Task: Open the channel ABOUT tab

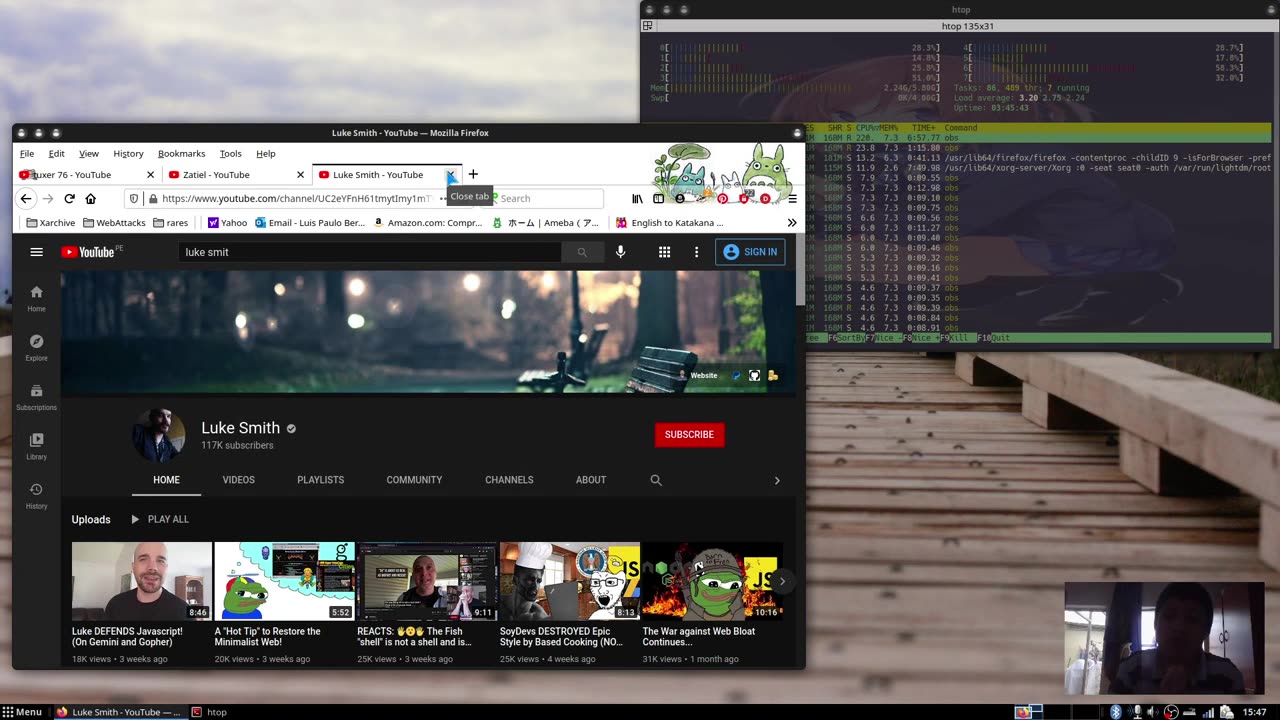Action: pos(591,480)
